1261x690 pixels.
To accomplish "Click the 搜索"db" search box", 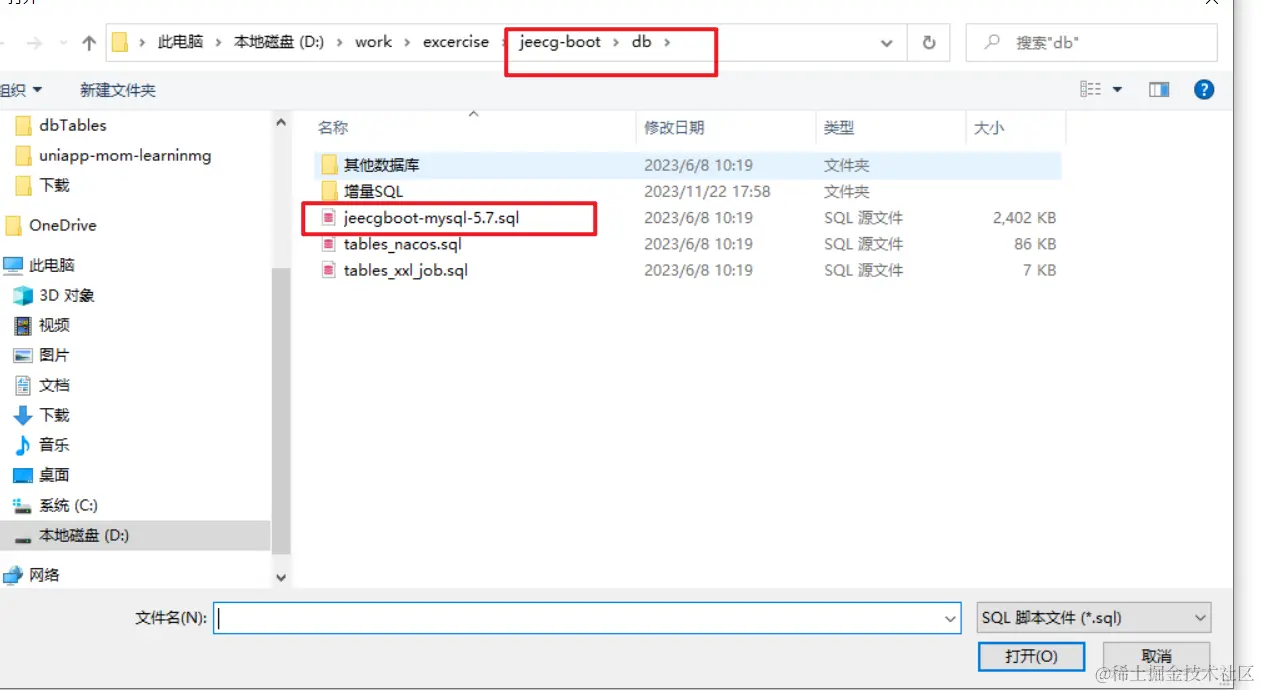I will 1091,43.
